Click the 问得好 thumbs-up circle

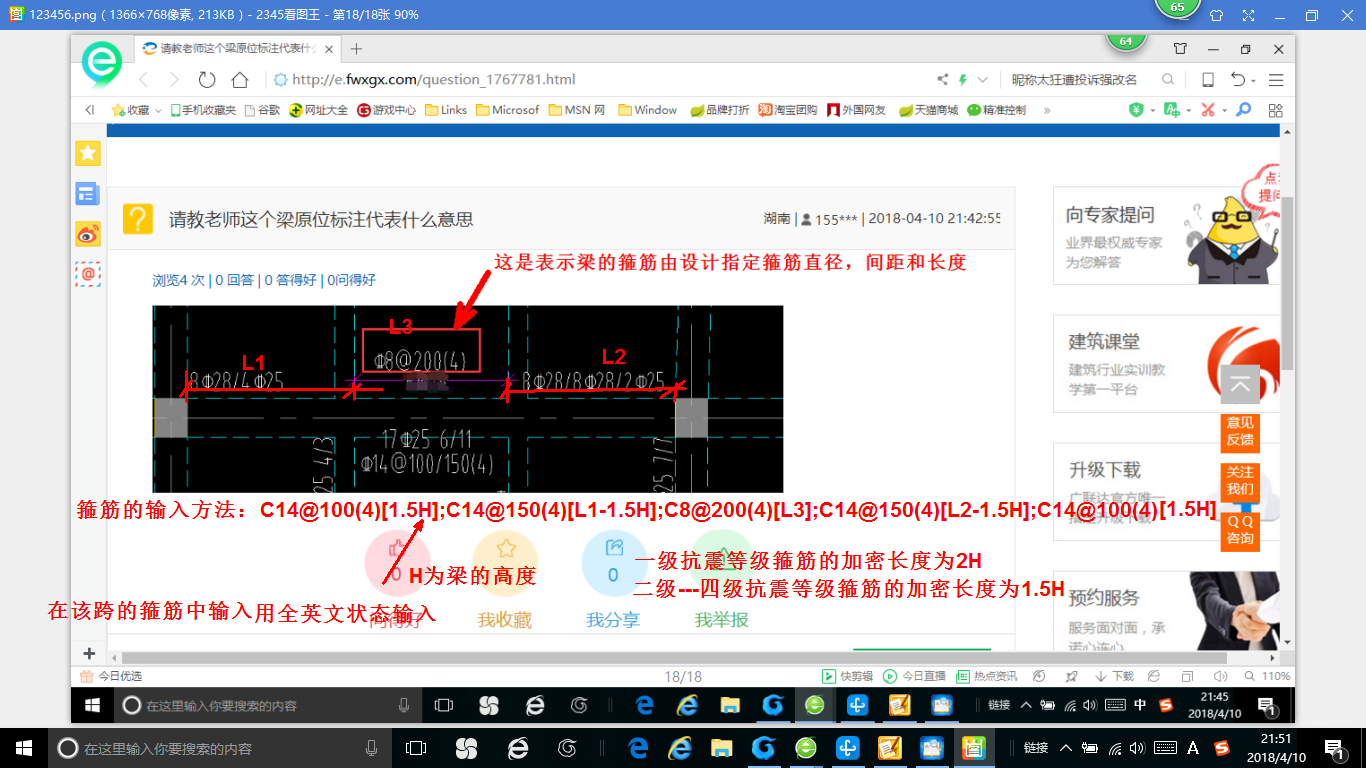click(396, 563)
